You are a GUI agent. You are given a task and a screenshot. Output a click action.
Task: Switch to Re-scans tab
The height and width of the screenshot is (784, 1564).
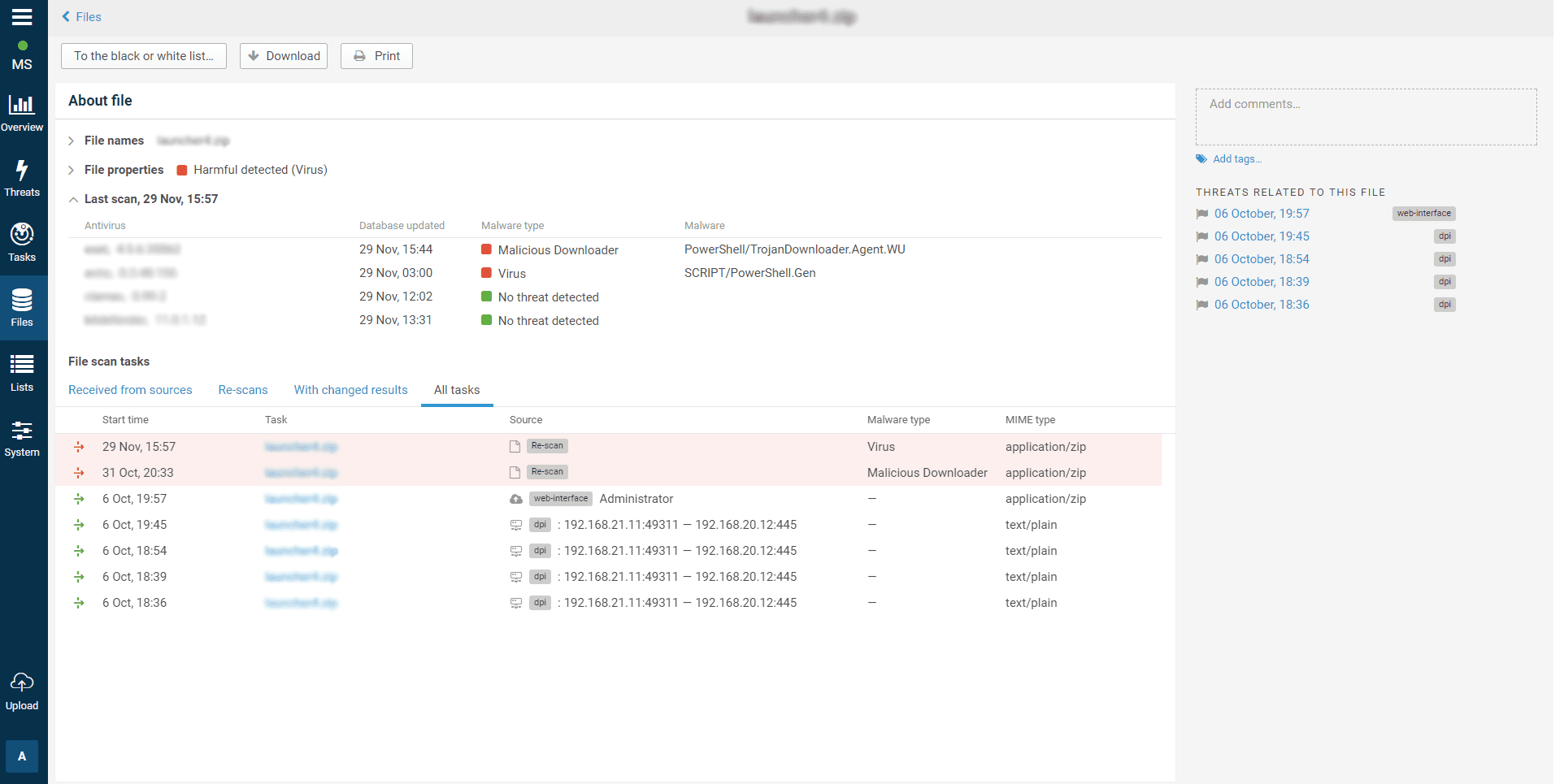[x=243, y=390]
